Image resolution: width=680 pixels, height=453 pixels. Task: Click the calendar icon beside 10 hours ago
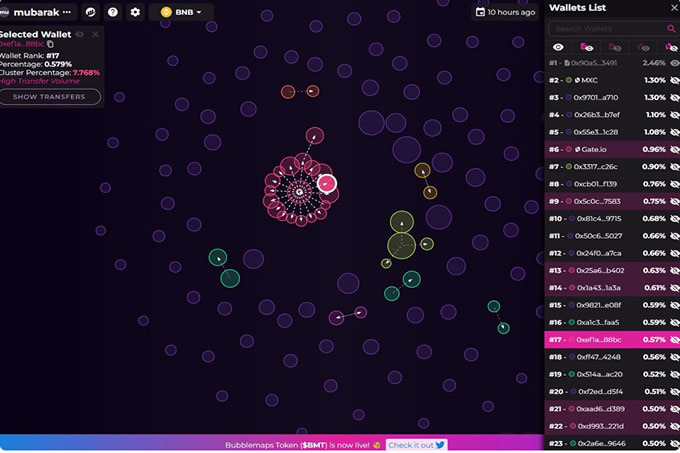click(x=480, y=12)
